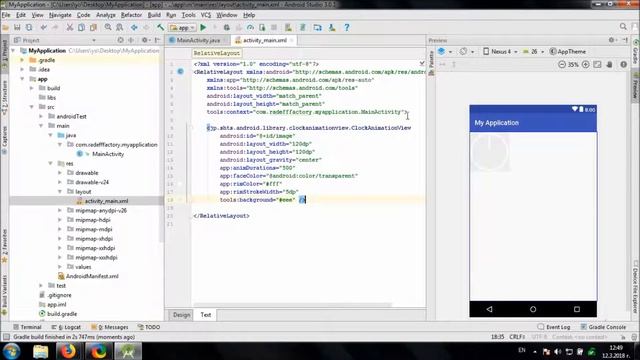
Task: Select AndroidManifest.xml in project tree
Action: [x=92, y=276]
